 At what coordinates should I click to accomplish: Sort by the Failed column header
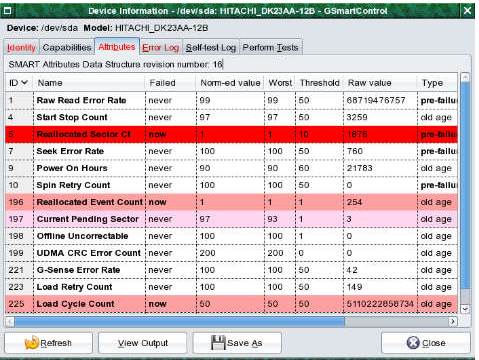point(170,83)
